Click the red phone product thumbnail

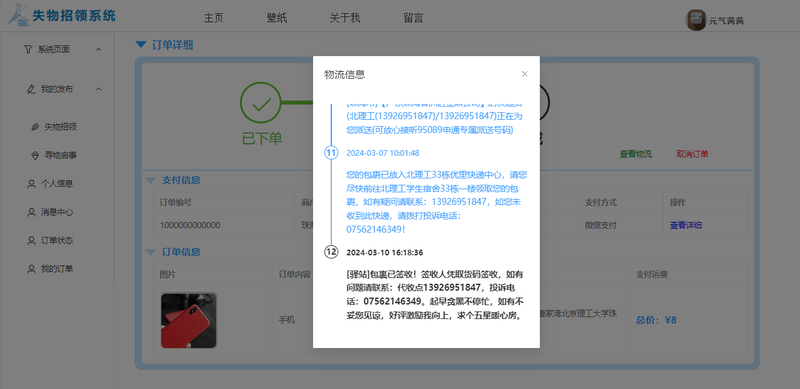(x=189, y=321)
